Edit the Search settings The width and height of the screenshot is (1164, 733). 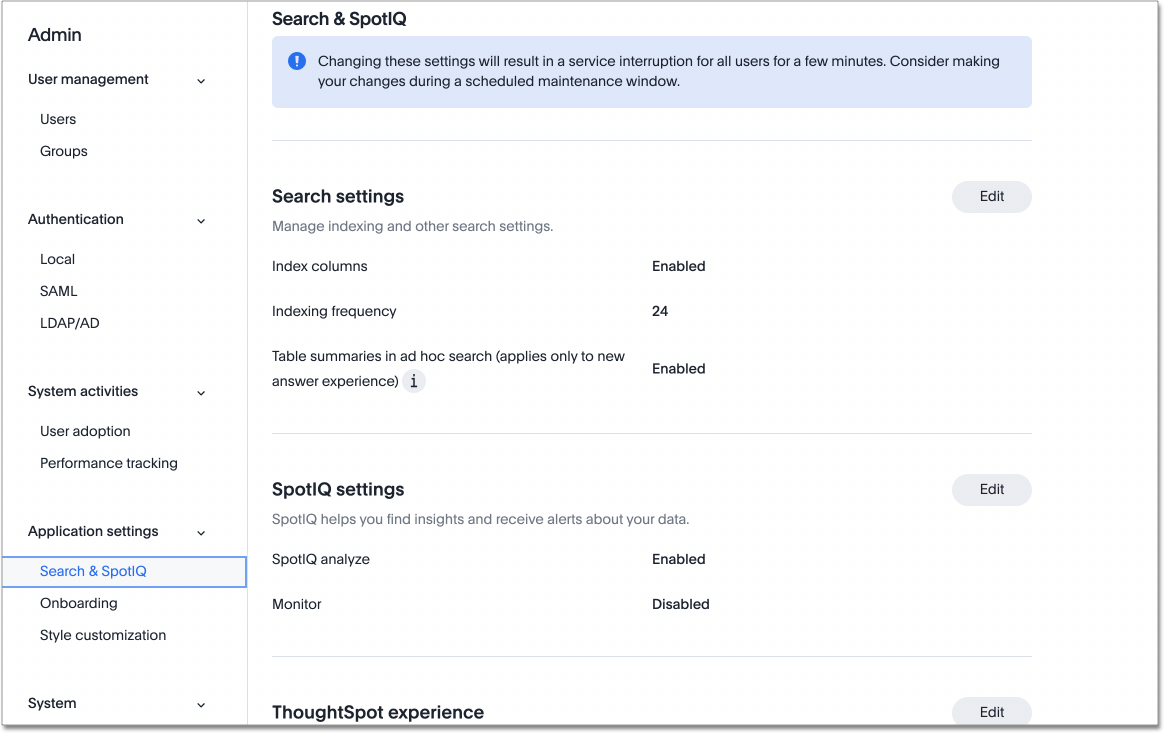point(991,196)
